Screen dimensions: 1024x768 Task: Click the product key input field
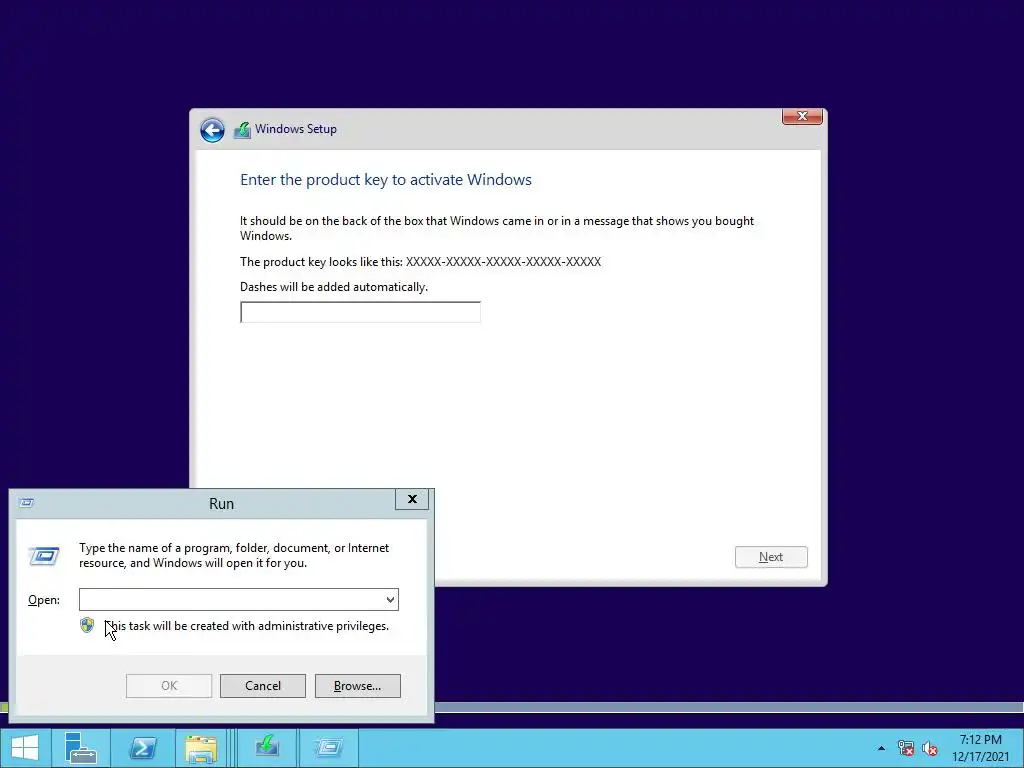pyautogui.click(x=360, y=312)
